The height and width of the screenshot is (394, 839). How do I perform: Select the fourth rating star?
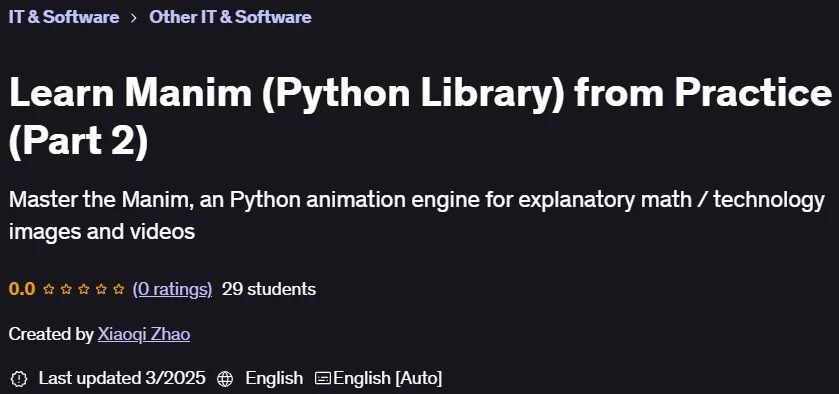[102, 290]
